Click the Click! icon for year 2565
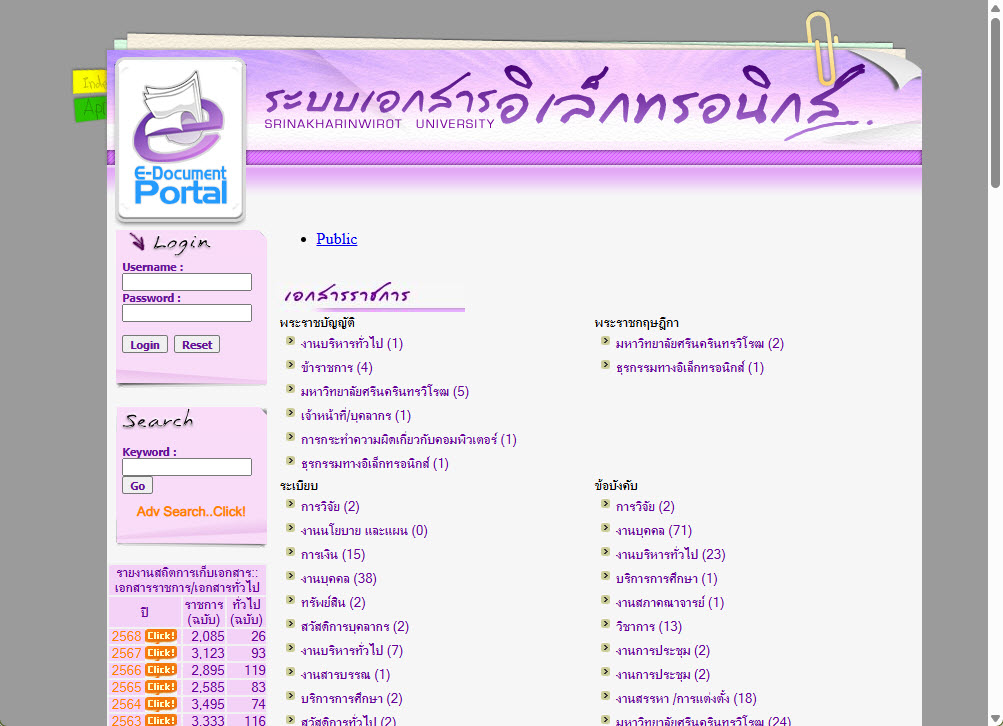The image size is (1003, 726). pyautogui.click(x=161, y=687)
